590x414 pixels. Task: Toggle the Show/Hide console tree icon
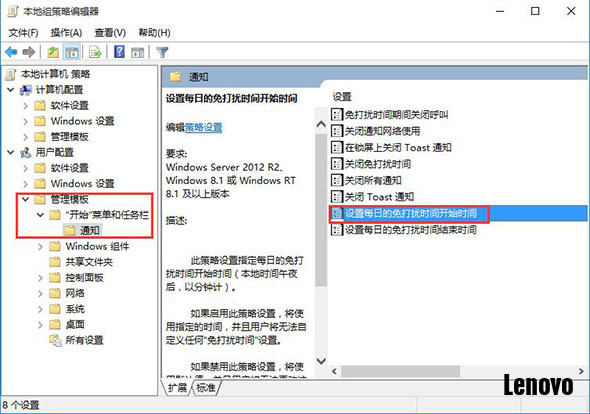(71, 52)
